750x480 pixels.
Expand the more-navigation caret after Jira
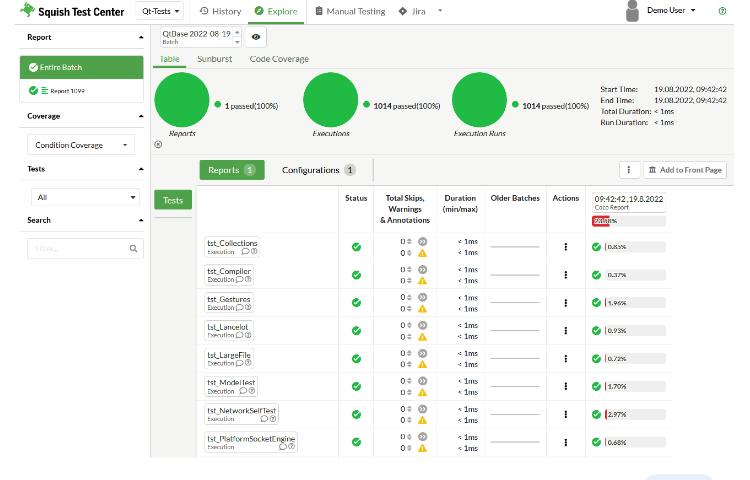point(440,11)
